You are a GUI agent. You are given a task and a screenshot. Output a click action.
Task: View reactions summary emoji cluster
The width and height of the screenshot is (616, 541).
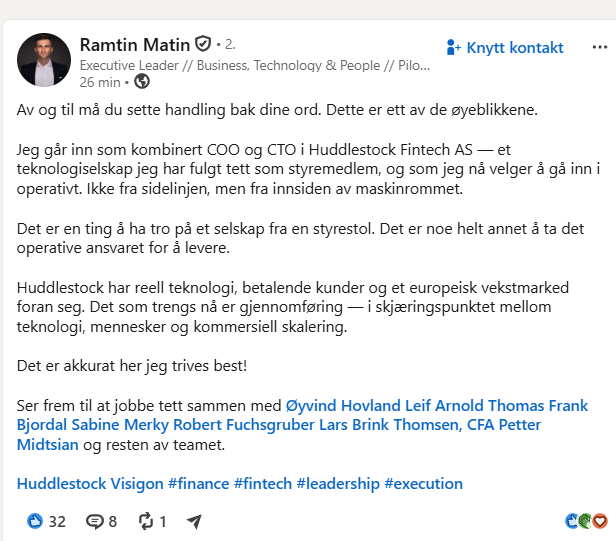[586, 521]
